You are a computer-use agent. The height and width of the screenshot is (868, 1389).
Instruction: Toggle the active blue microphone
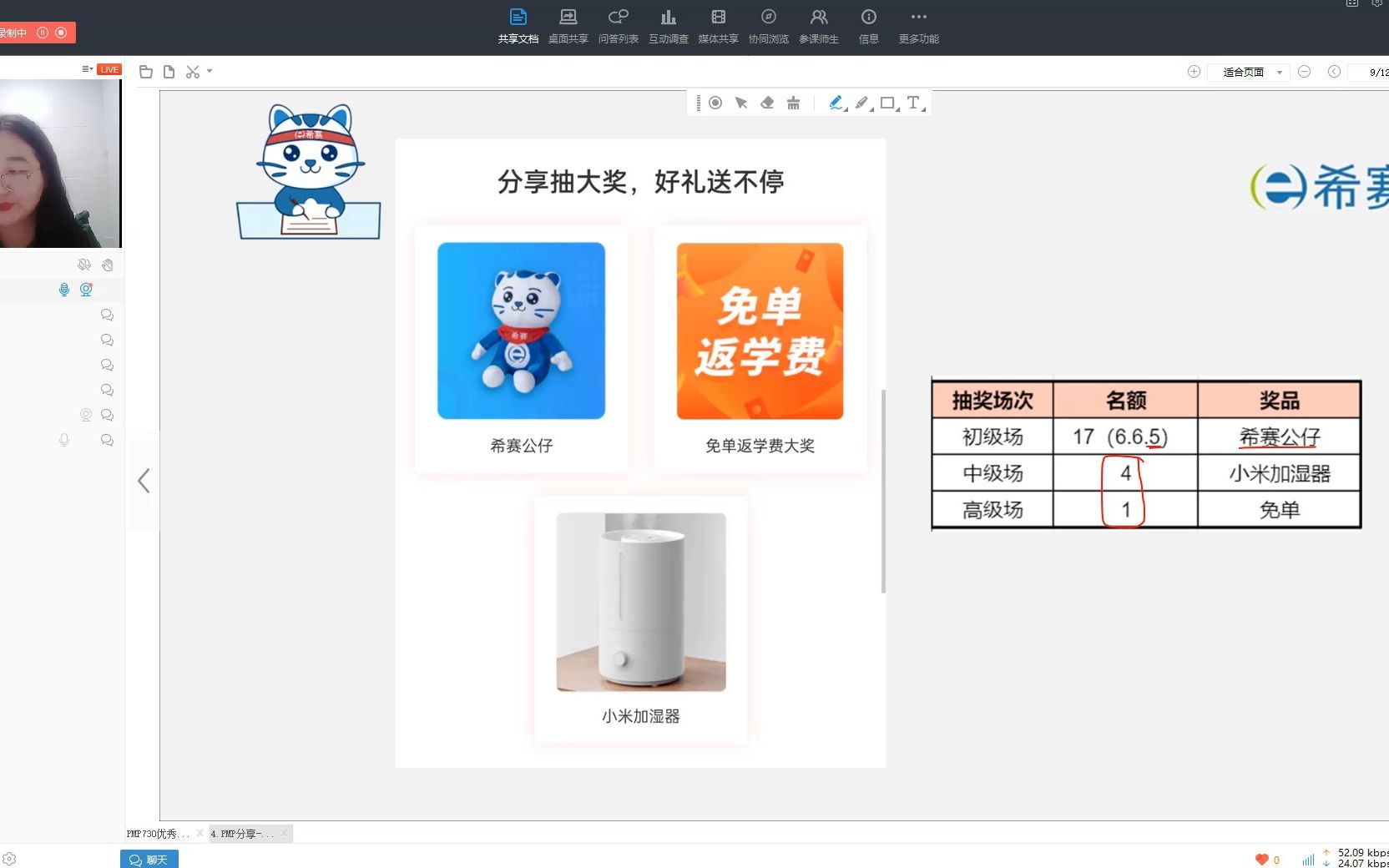click(64, 290)
